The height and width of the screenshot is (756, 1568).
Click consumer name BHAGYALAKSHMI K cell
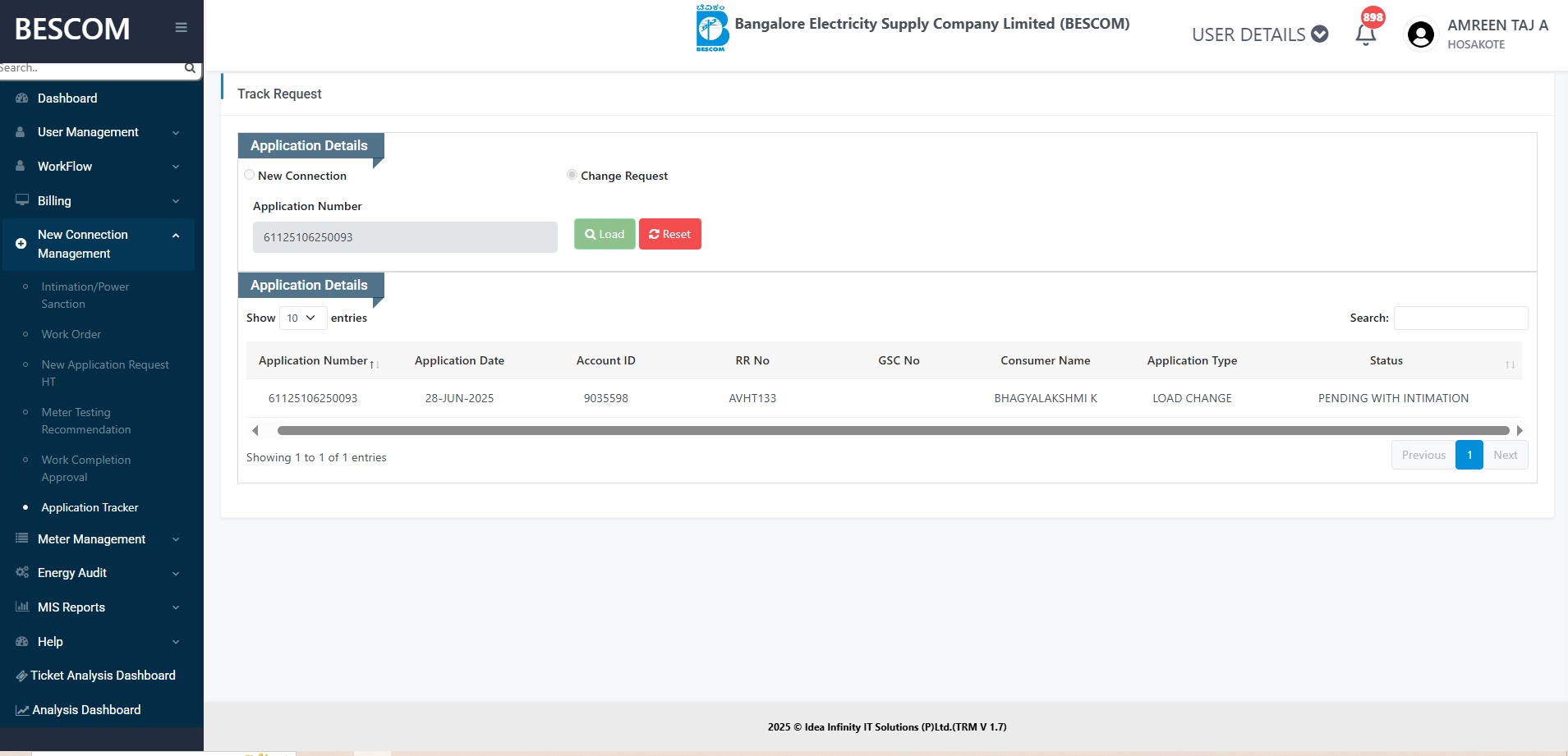pos(1046,398)
